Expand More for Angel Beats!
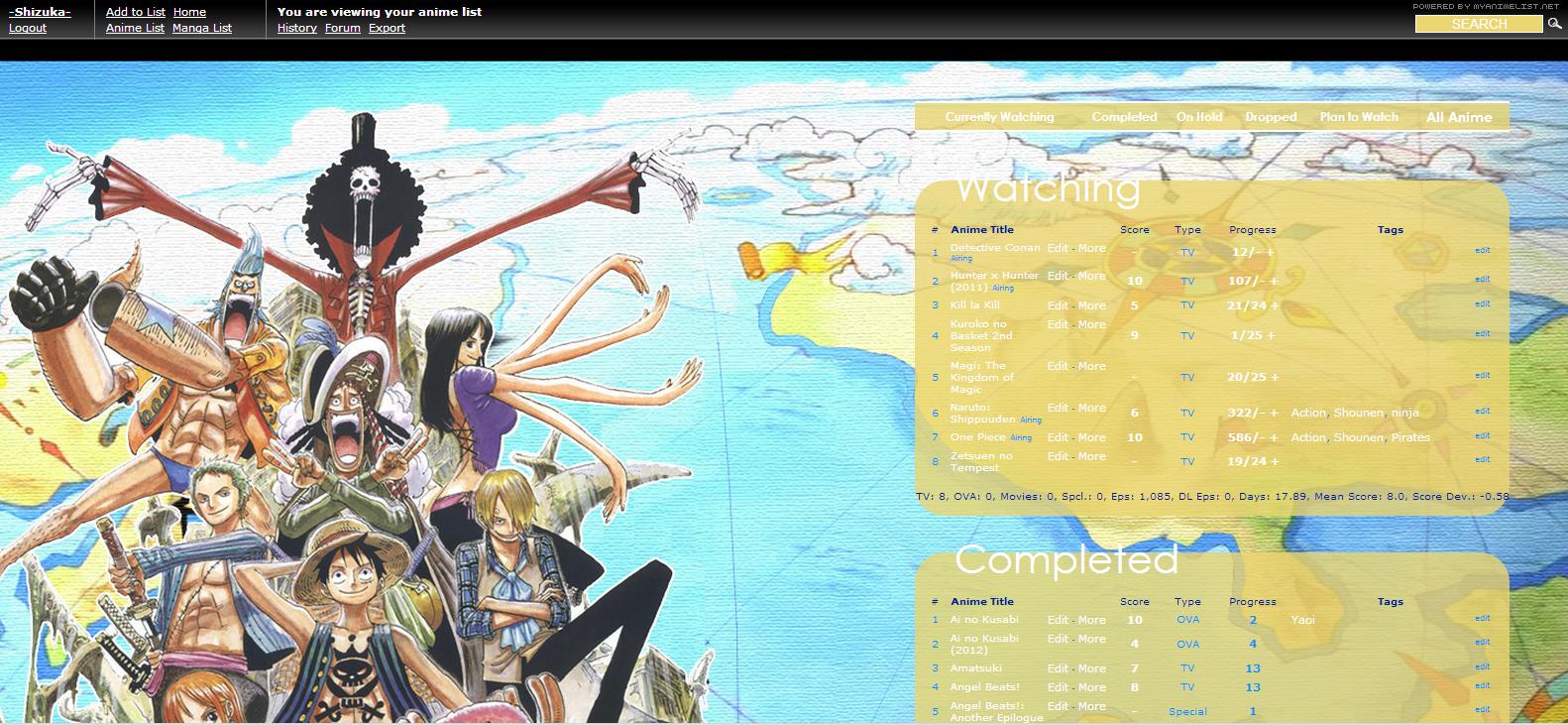 1091,687
